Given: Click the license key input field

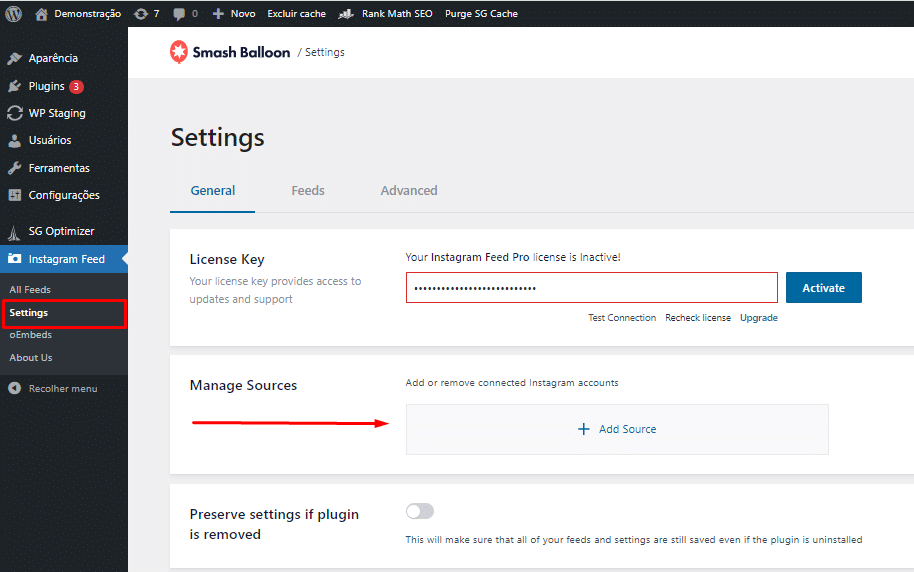Looking at the screenshot, I should (592, 287).
